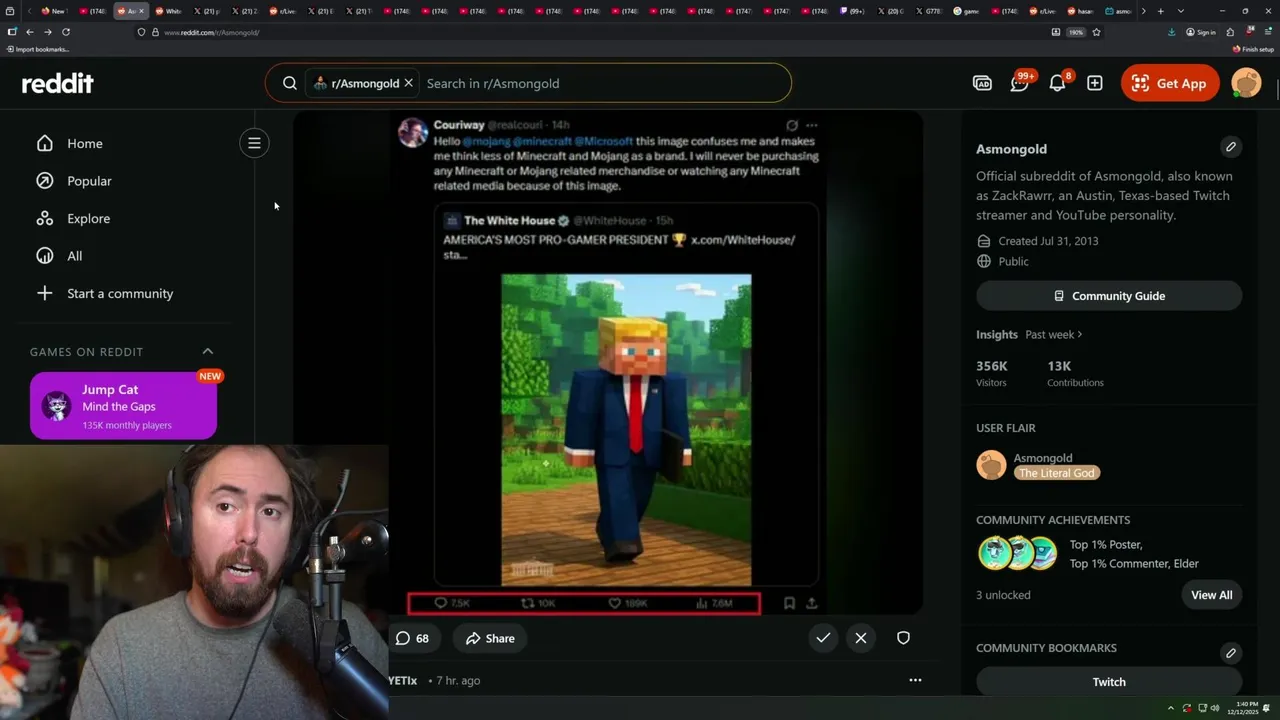Open chat with 99+ badge
This screenshot has height=720, width=1280.
[1019, 83]
